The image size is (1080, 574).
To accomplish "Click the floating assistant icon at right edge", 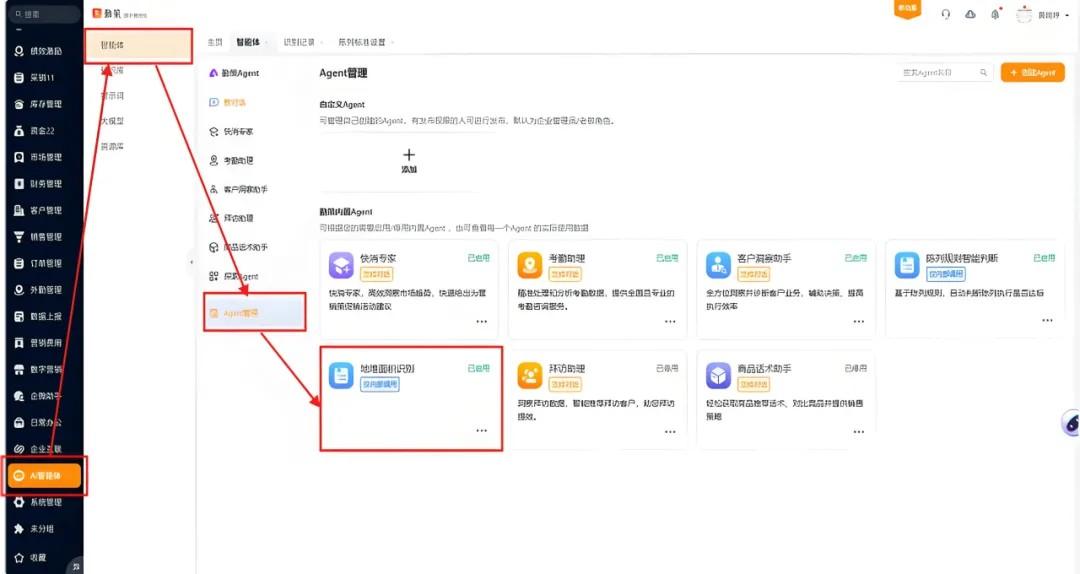I will pyautogui.click(x=1069, y=423).
